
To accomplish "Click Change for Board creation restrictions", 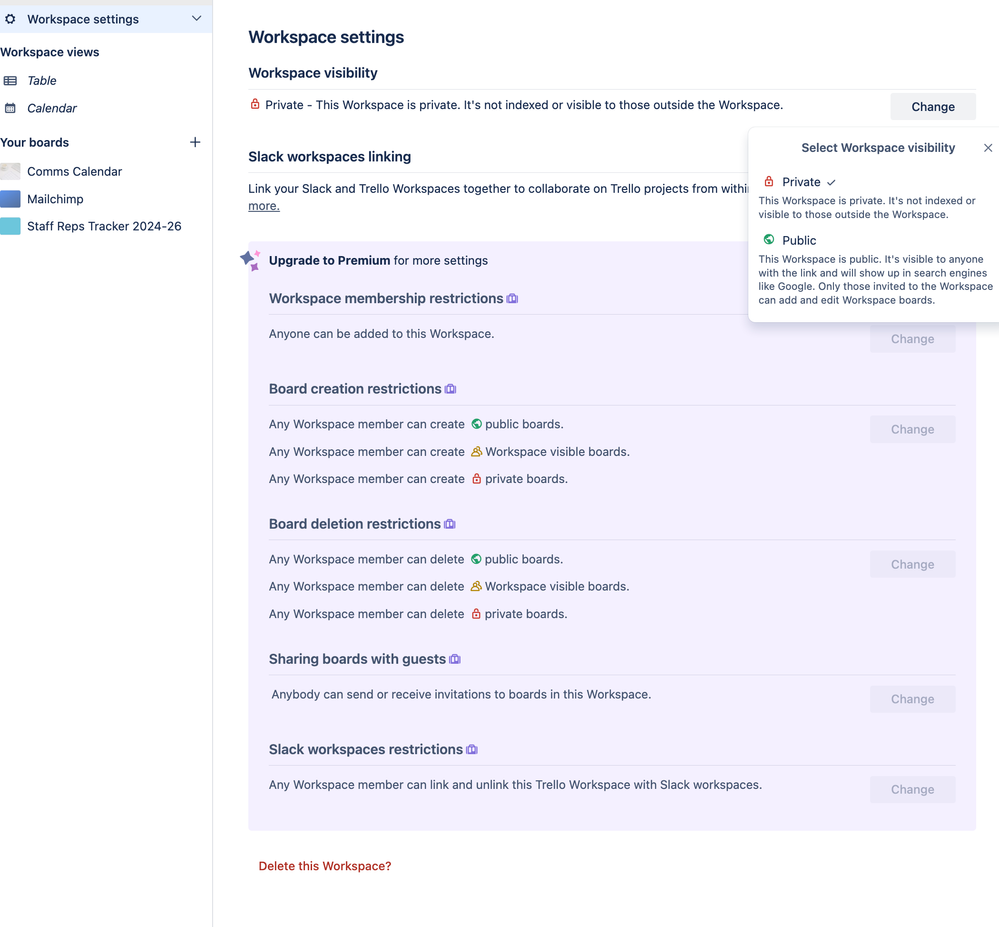I will (x=912, y=429).
